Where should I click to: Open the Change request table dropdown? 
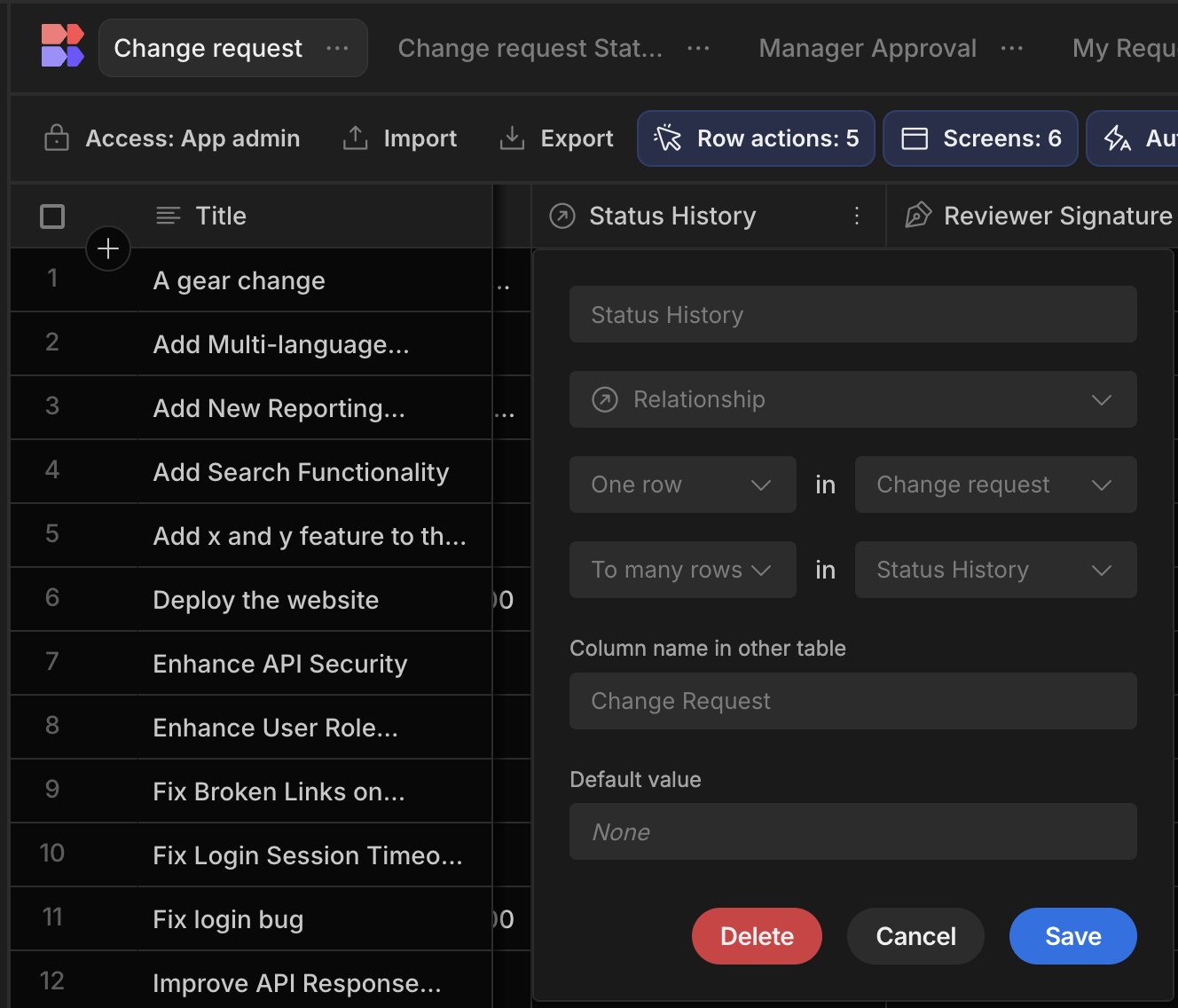(x=996, y=484)
